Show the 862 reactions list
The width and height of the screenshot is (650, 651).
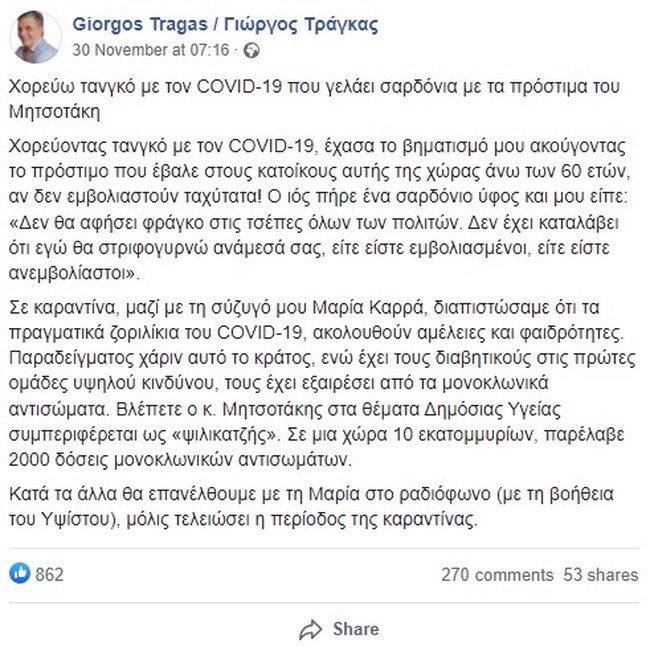click(x=49, y=575)
